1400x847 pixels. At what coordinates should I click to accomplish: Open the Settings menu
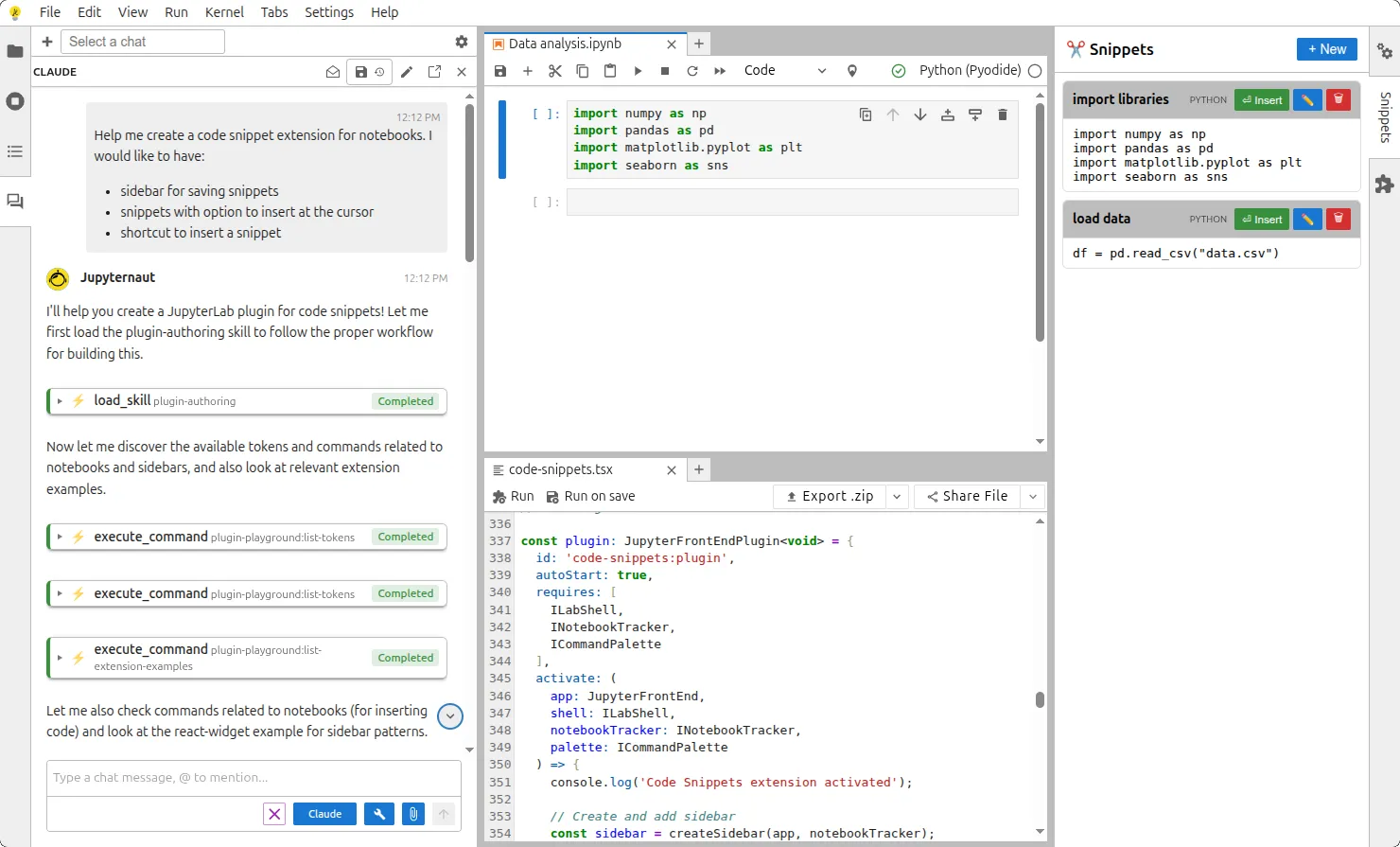(329, 12)
